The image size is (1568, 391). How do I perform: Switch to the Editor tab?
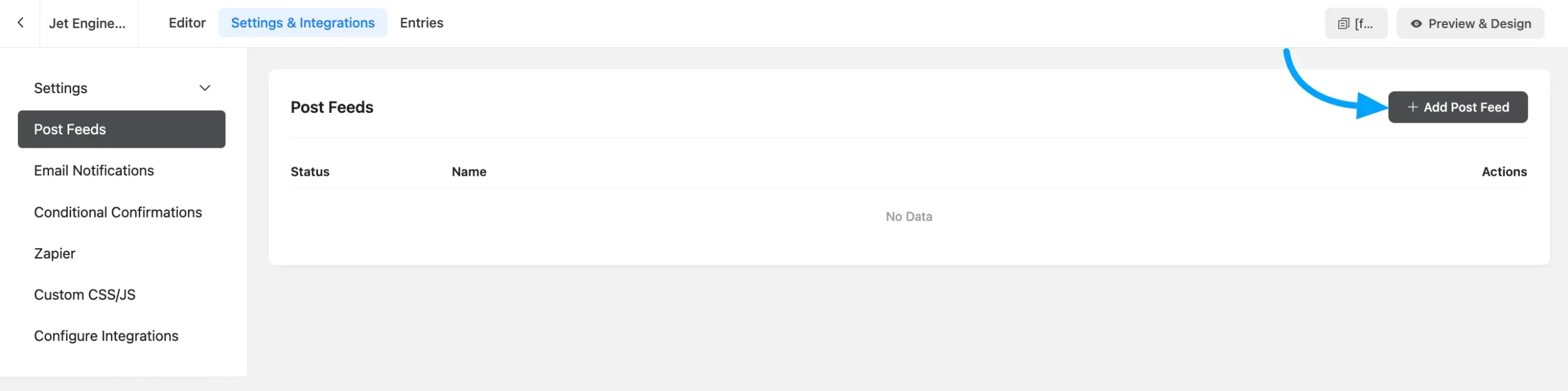(187, 23)
